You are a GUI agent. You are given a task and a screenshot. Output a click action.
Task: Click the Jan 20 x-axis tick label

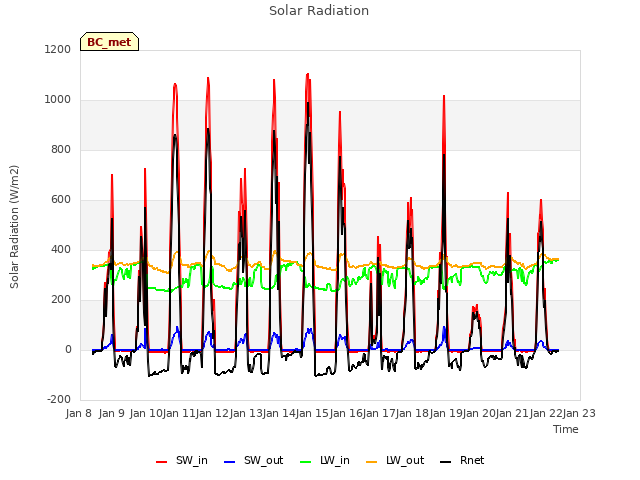(x=479, y=413)
